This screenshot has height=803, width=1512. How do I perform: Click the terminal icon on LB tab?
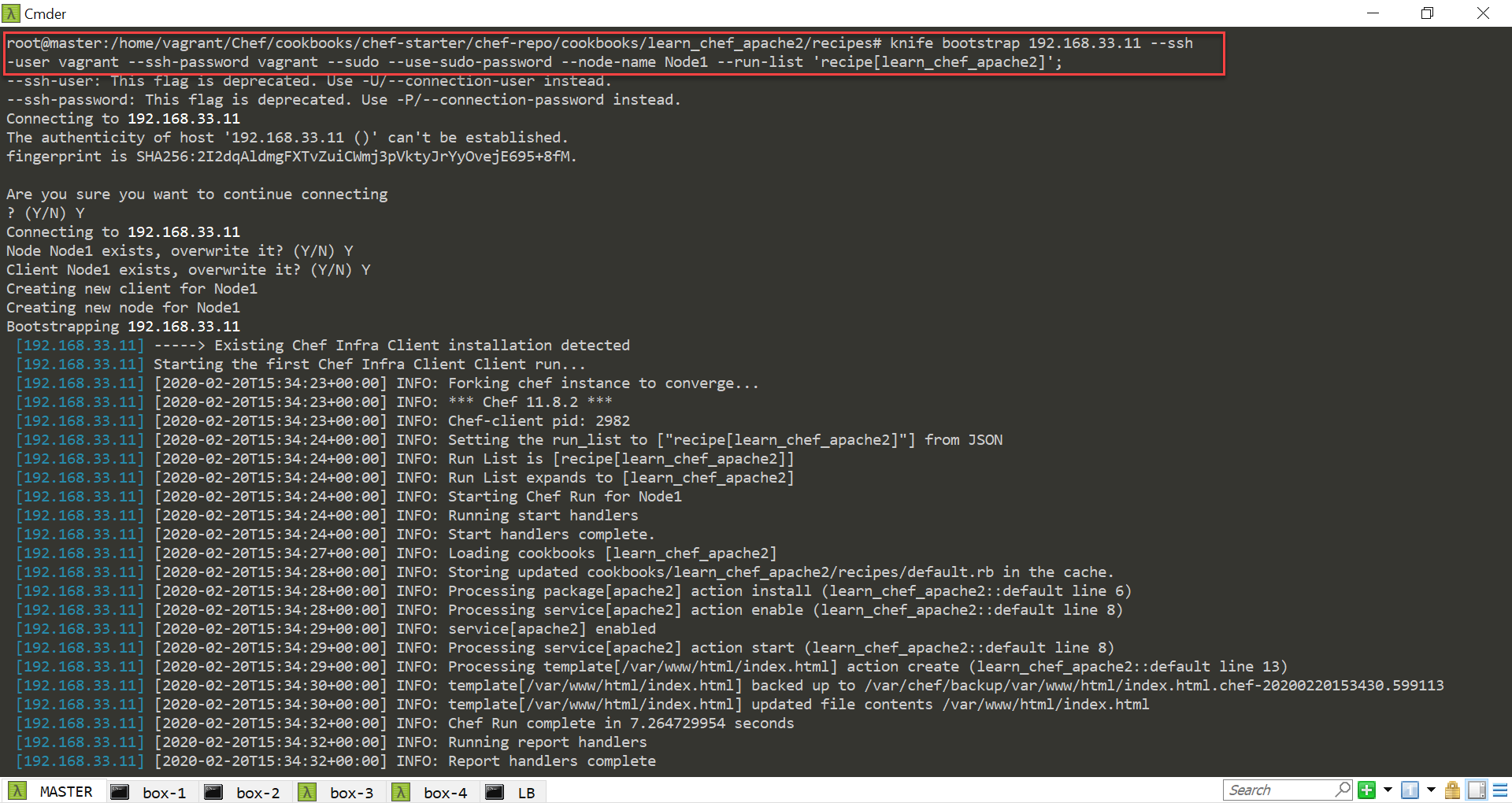pyautogui.click(x=495, y=792)
